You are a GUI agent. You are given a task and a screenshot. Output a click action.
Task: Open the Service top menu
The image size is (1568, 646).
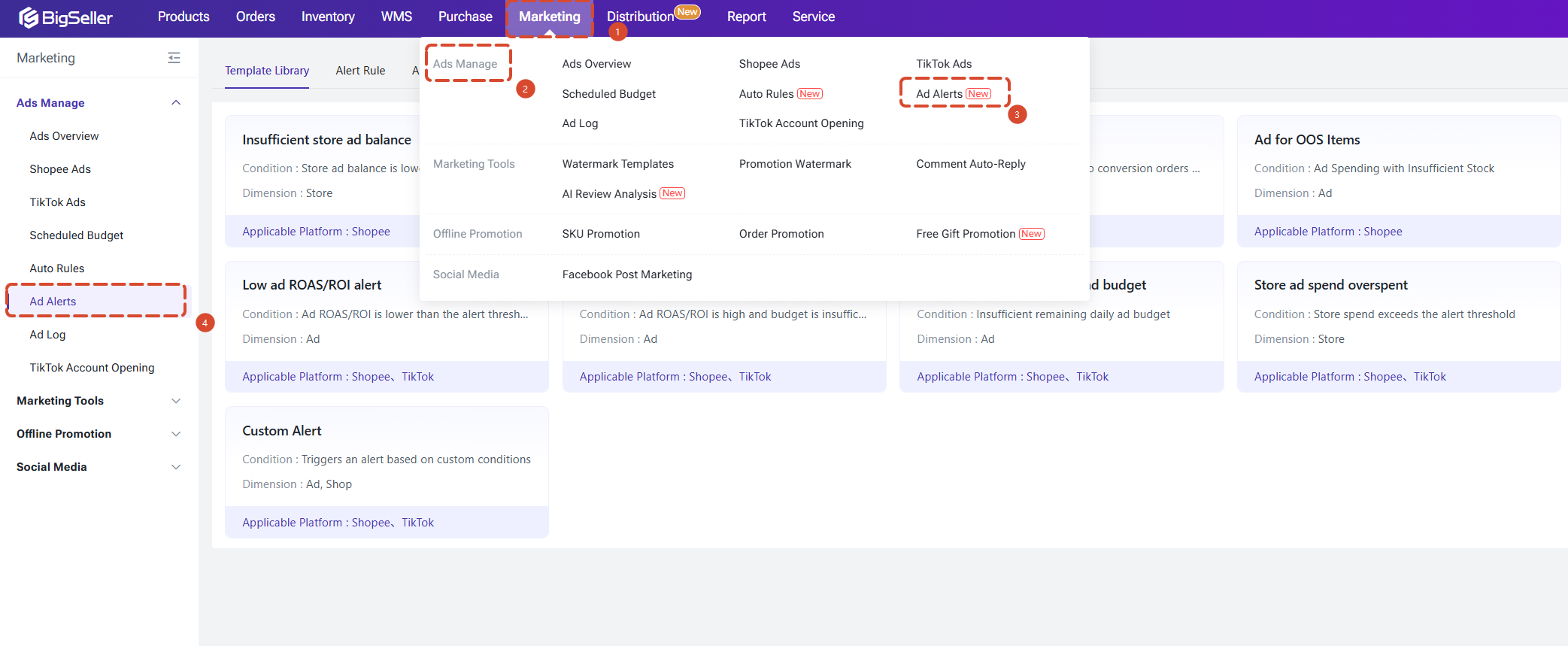click(x=814, y=17)
